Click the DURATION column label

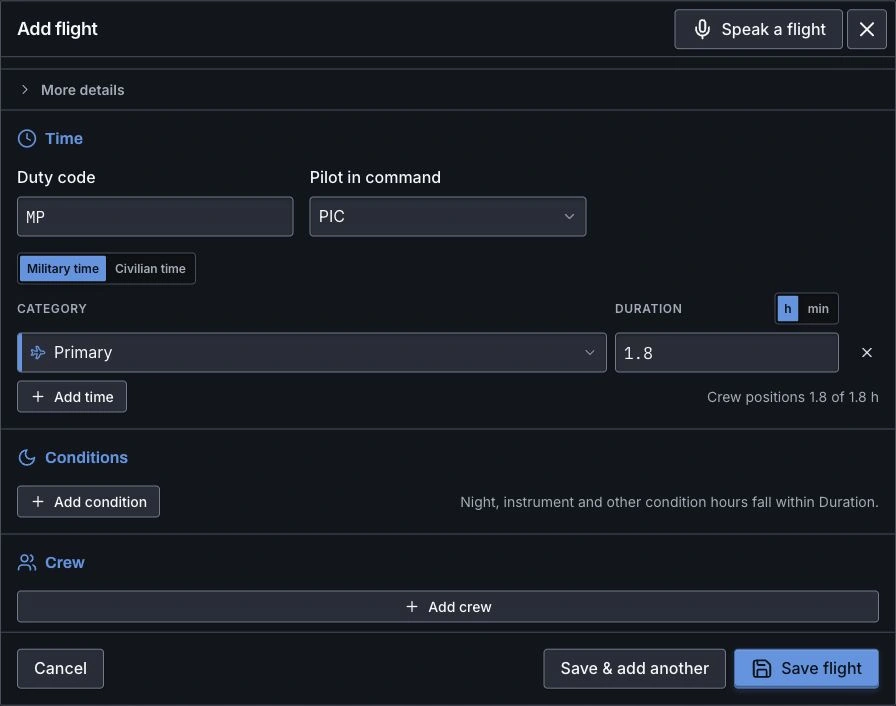click(648, 308)
